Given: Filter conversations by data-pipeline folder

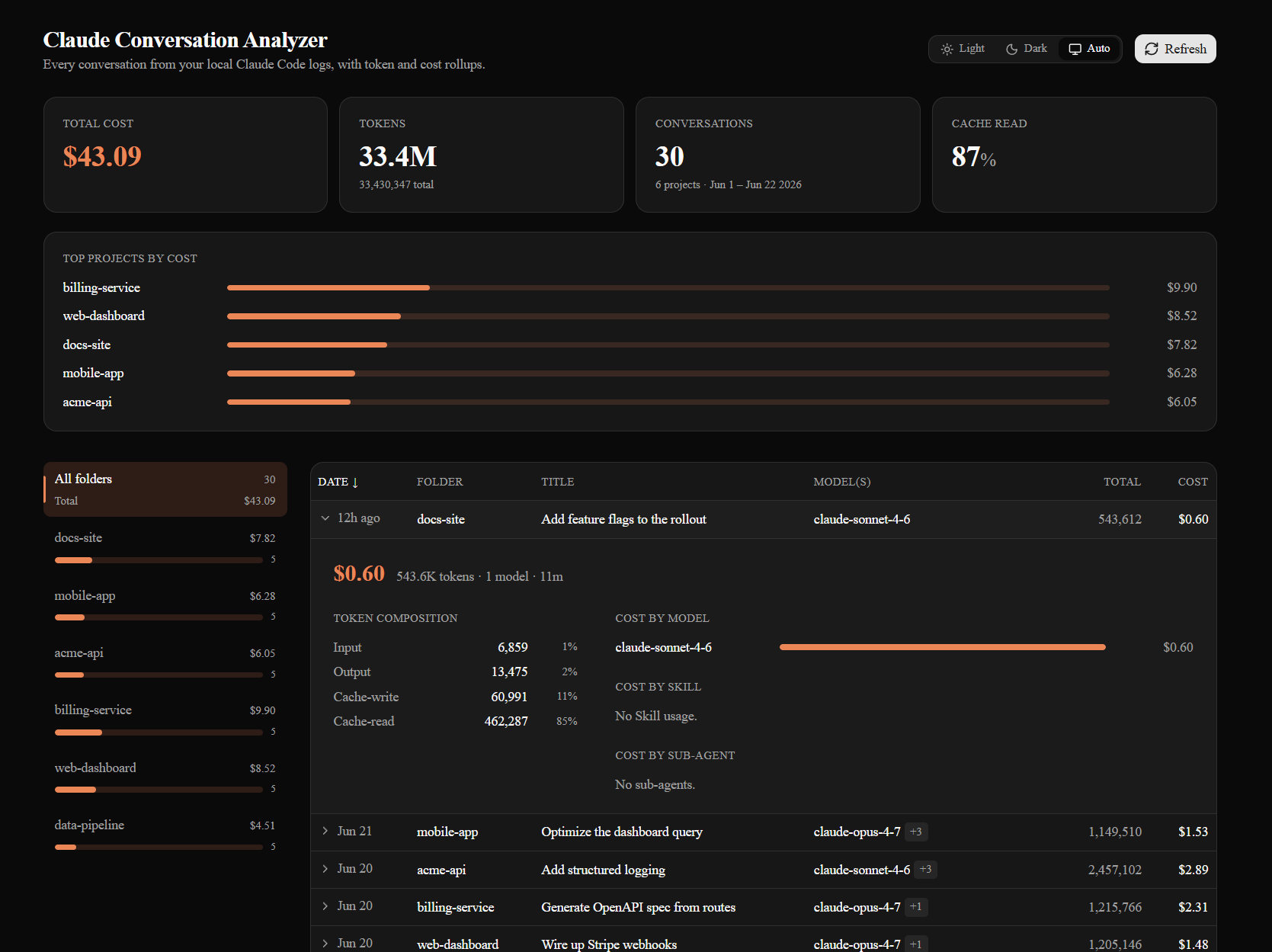Looking at the screenshot, I should click(165, 835).
